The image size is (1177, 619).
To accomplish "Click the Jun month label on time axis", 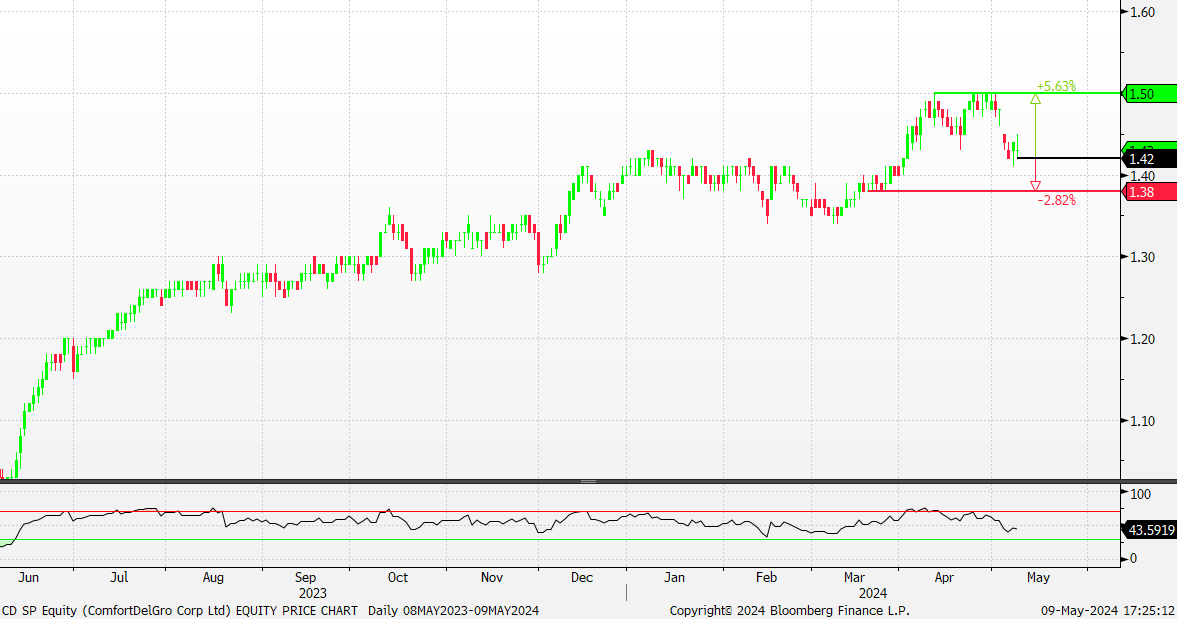I will (x=29, y=577).
